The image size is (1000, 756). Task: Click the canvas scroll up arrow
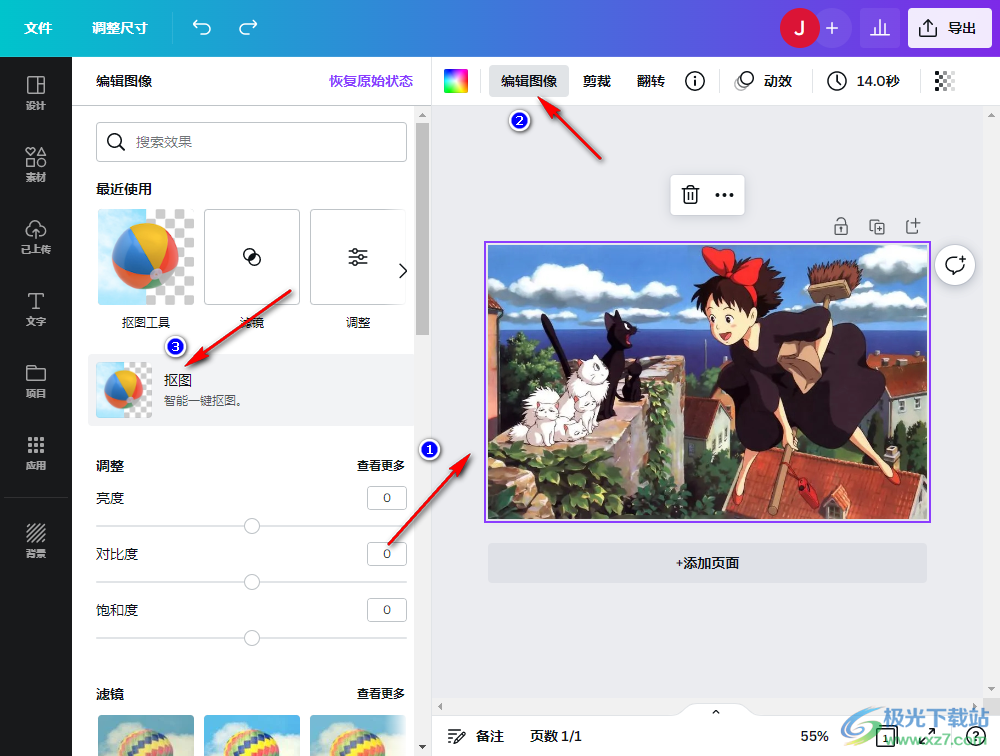pyautogui.click(x=991, y=115)
